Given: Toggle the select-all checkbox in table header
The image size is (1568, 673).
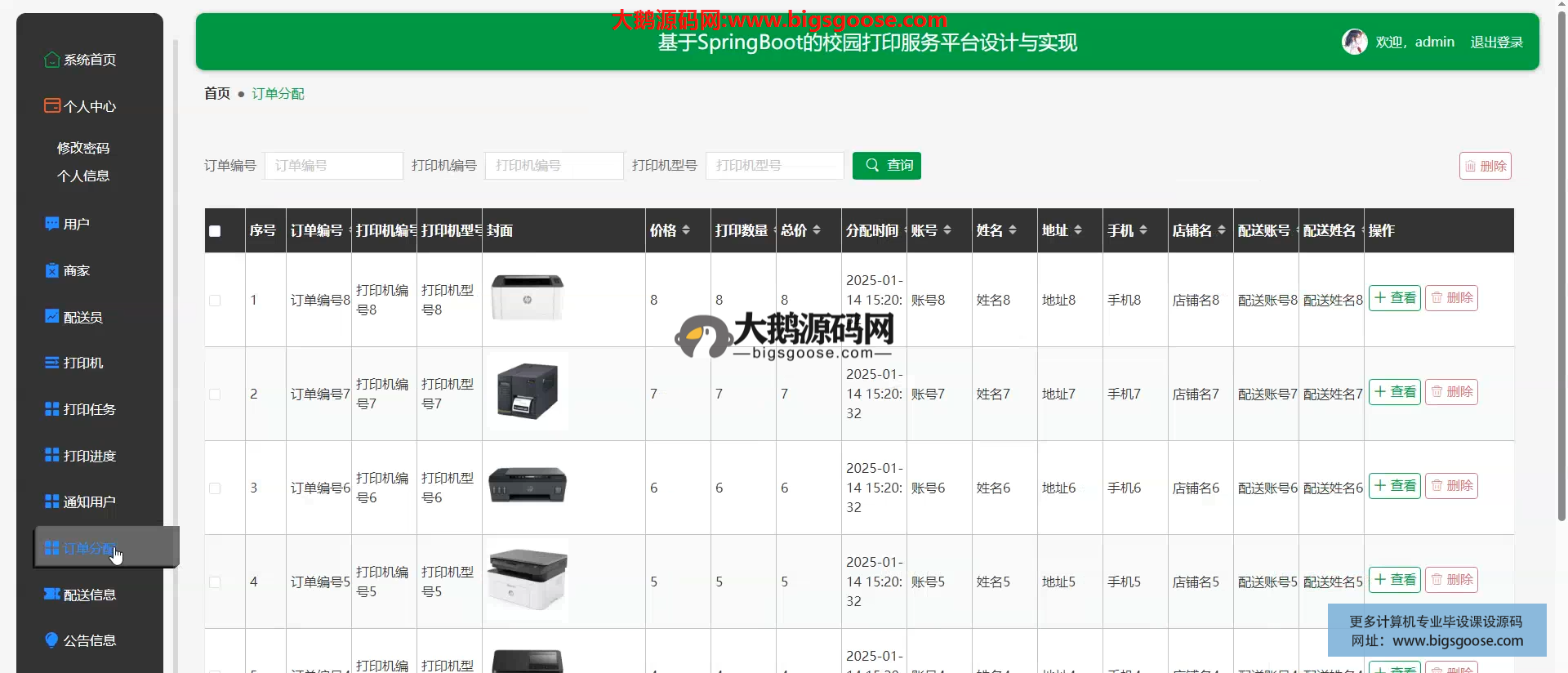Looking at the screenshot, I should click(x=215, y=231).
